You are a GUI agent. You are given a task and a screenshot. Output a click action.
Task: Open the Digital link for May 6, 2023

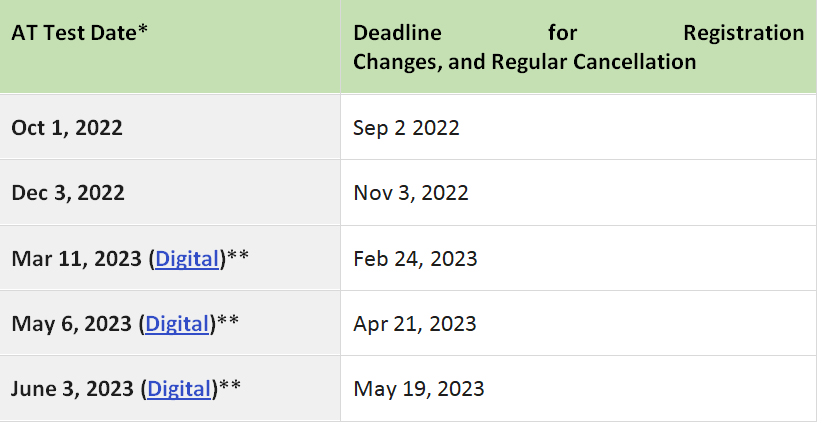(x=178, y=324)
